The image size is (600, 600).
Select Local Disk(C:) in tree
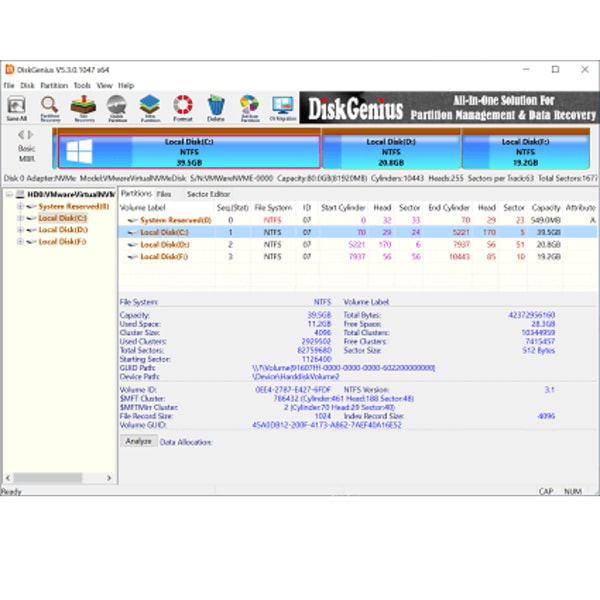click(63, 218)
